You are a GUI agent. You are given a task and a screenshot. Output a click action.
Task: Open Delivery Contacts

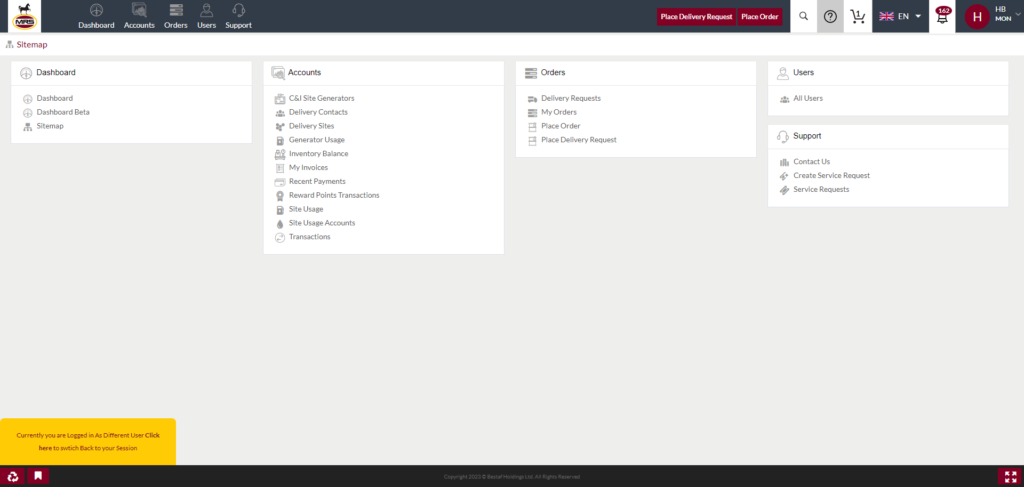[x=318, y=112]
